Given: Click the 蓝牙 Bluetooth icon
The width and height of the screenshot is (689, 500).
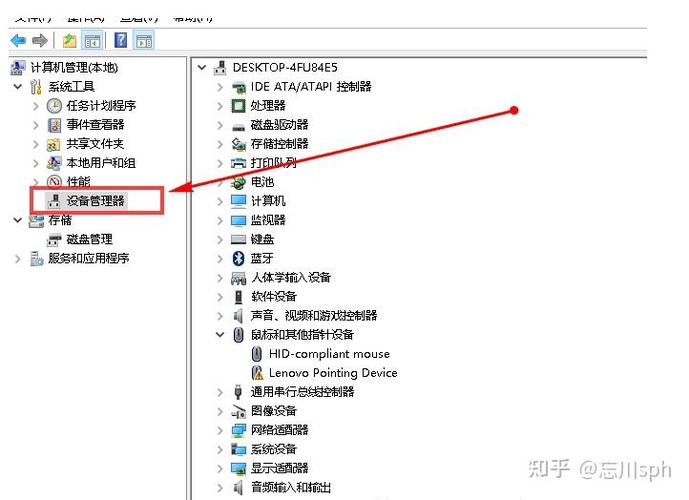Looking at the screenshot, I should (x=238, y=258).
